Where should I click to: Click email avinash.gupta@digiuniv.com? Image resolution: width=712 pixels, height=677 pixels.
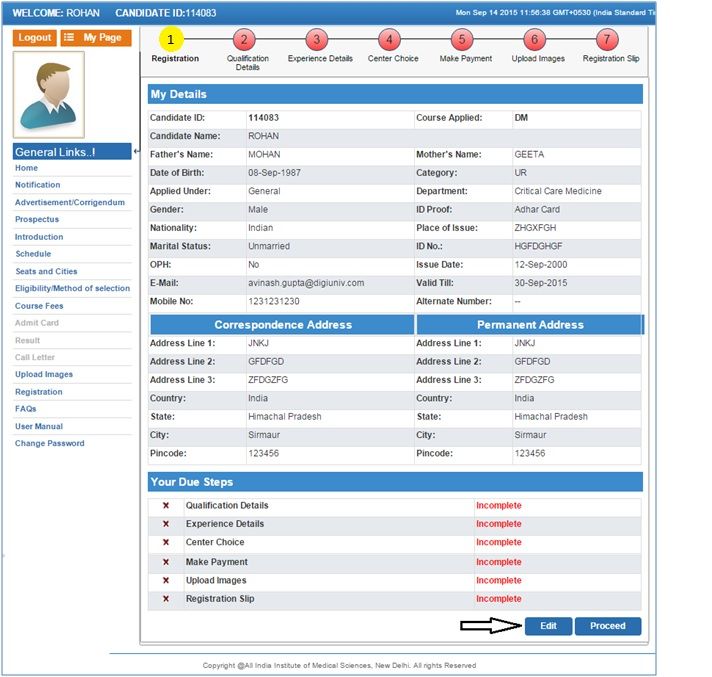tap(306, 283)
